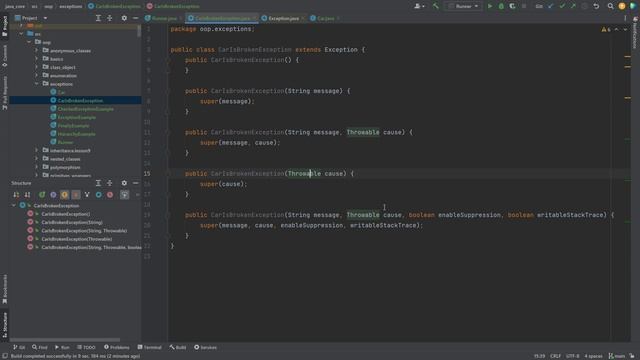The image size is (640, 360).
Task: Click the Project panel settings gear
Action: click(x=124, y=18)
